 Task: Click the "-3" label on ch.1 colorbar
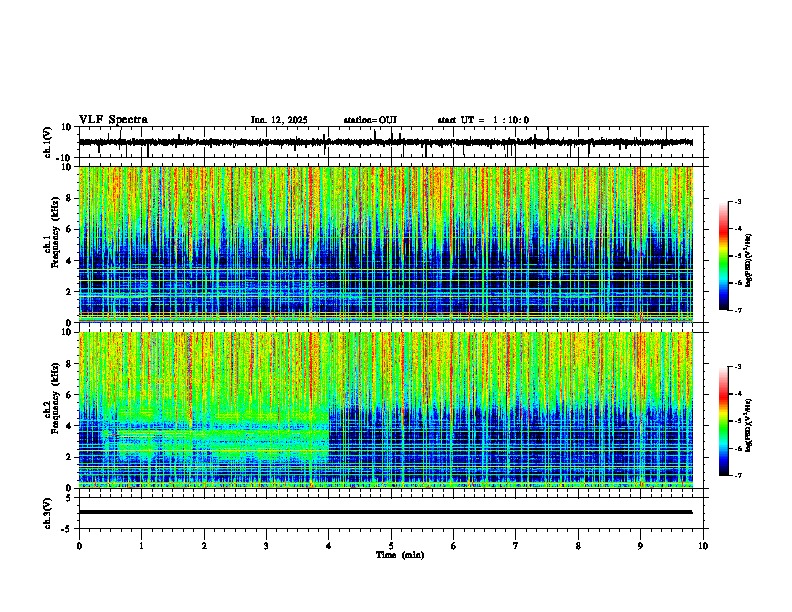point(737,201)
